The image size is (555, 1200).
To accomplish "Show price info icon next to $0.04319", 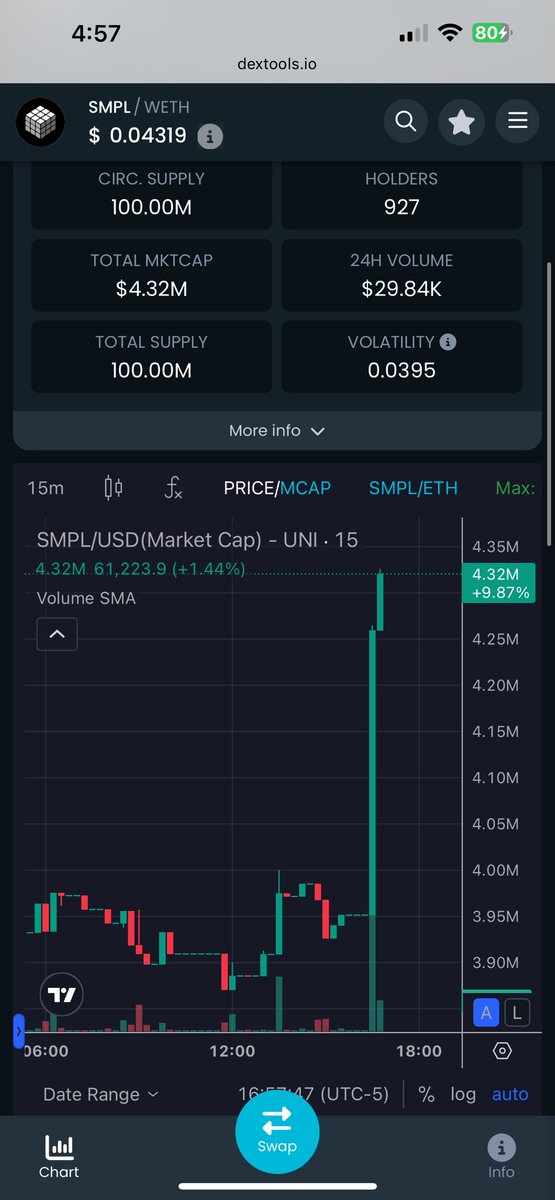I will coord(209,136).
